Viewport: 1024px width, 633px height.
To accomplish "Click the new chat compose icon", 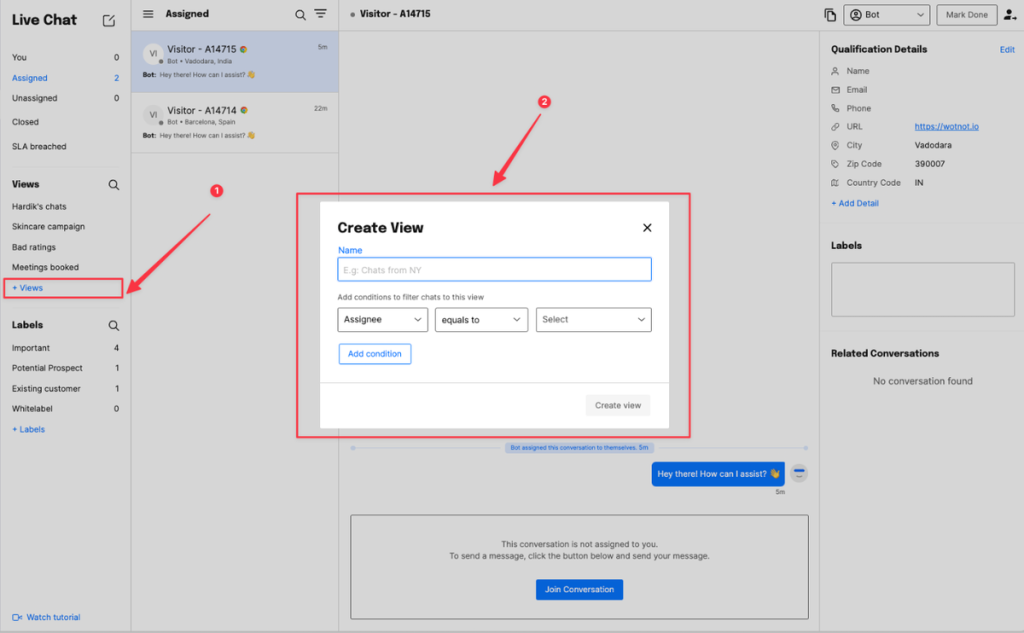I will coord(109,20).
